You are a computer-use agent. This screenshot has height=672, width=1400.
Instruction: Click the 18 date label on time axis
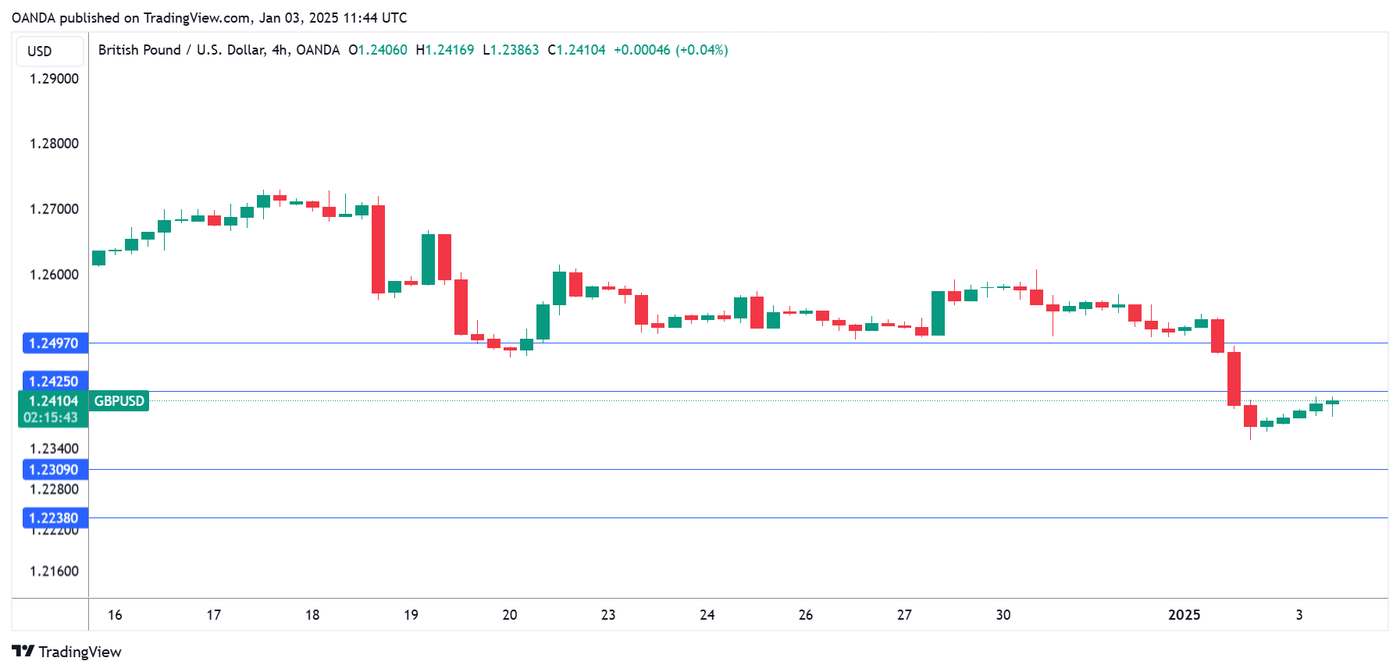coord(312,615)
